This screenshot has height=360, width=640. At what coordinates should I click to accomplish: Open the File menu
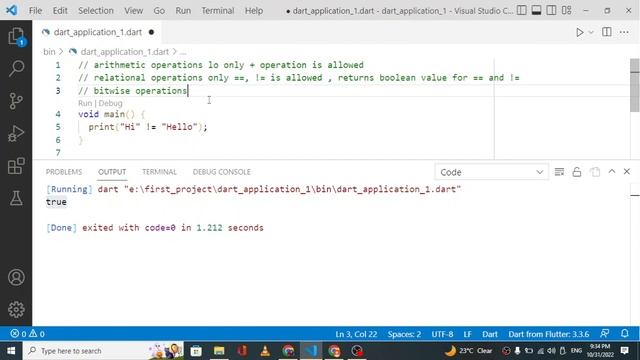pyautogui.click(x=35, y=11)
